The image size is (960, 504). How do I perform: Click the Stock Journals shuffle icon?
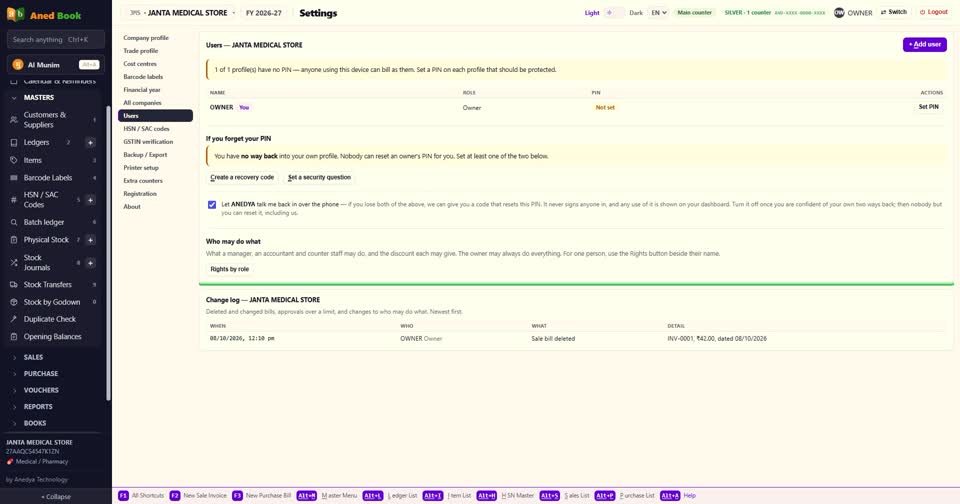coord(13,263)
